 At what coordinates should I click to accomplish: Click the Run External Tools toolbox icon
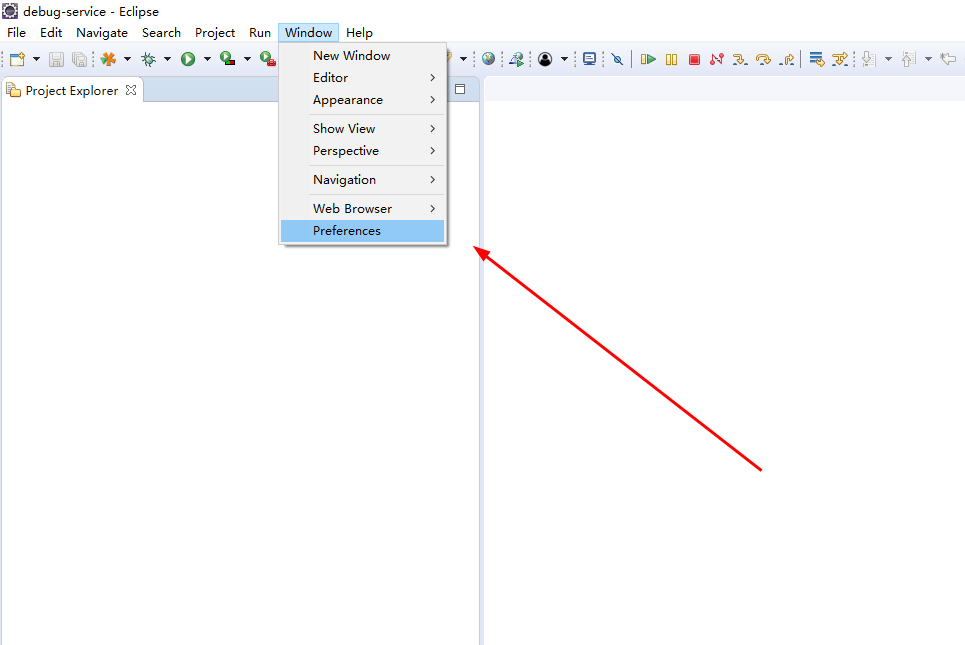[268, 59]
